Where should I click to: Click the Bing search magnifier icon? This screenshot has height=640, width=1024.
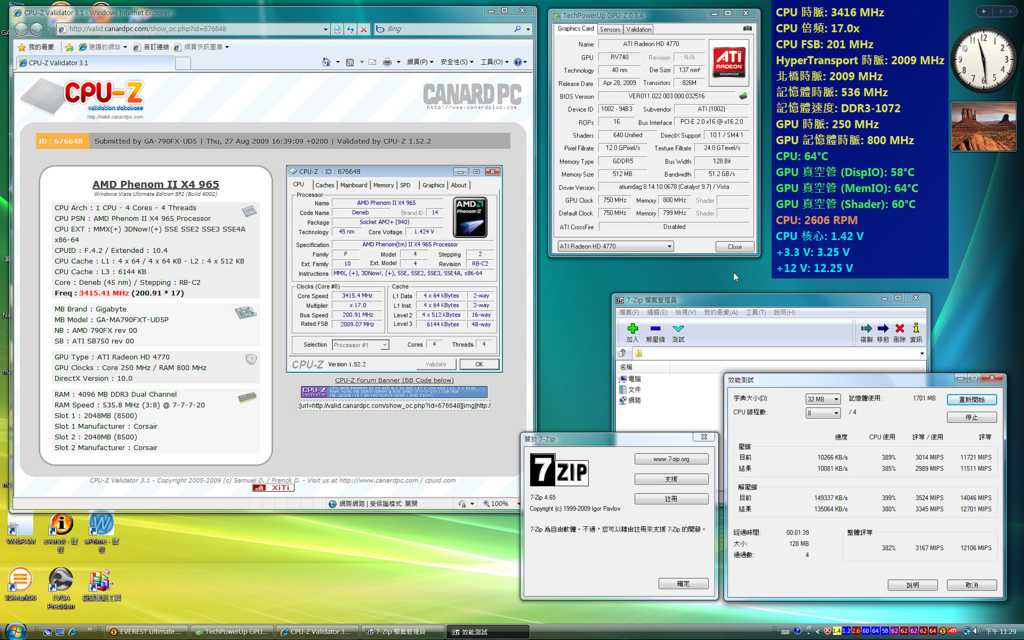[x=518, y=29]
